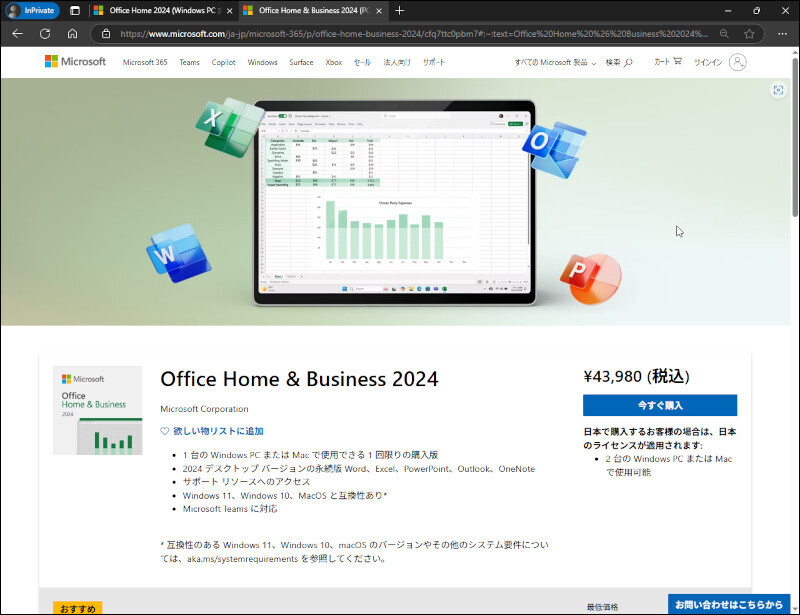Close the Office Home 2024 tab

point(230,11)
